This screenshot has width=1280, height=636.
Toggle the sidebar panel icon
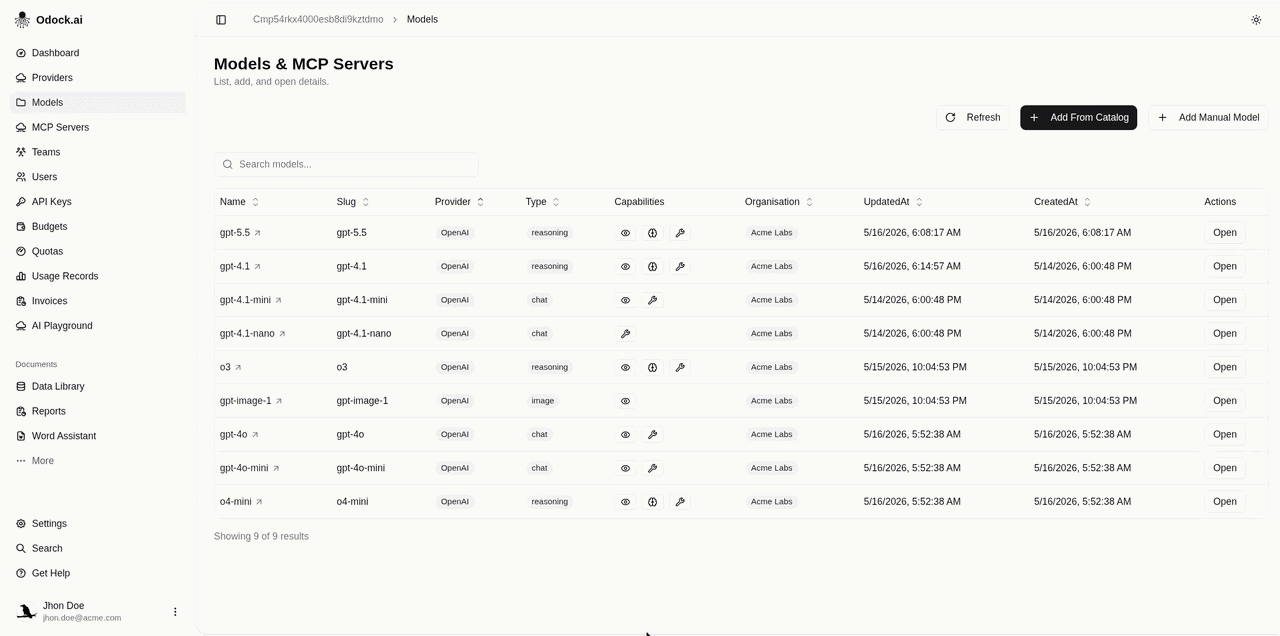(221, 20)
